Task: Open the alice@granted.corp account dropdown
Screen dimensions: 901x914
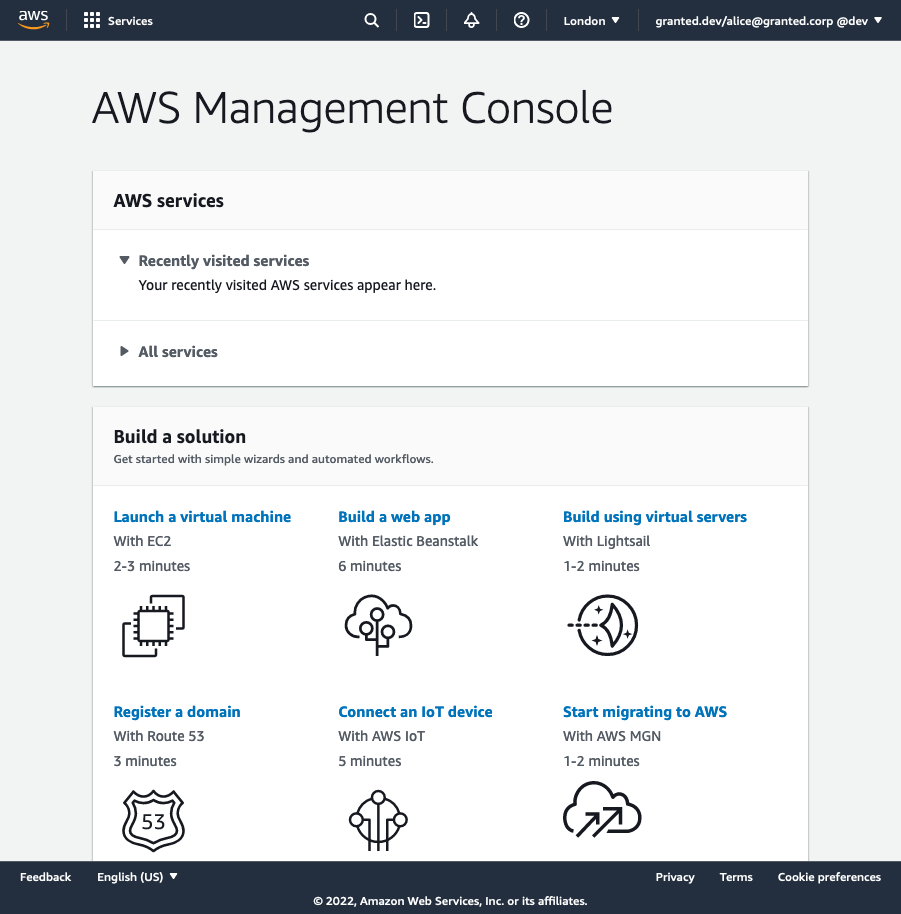Action: (x=768, y=21)
